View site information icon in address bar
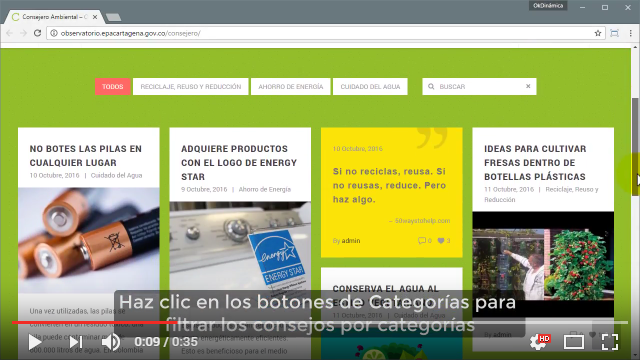Image resolution: width=640 pixels, height=360 pixels. click(x=54, y=33)
